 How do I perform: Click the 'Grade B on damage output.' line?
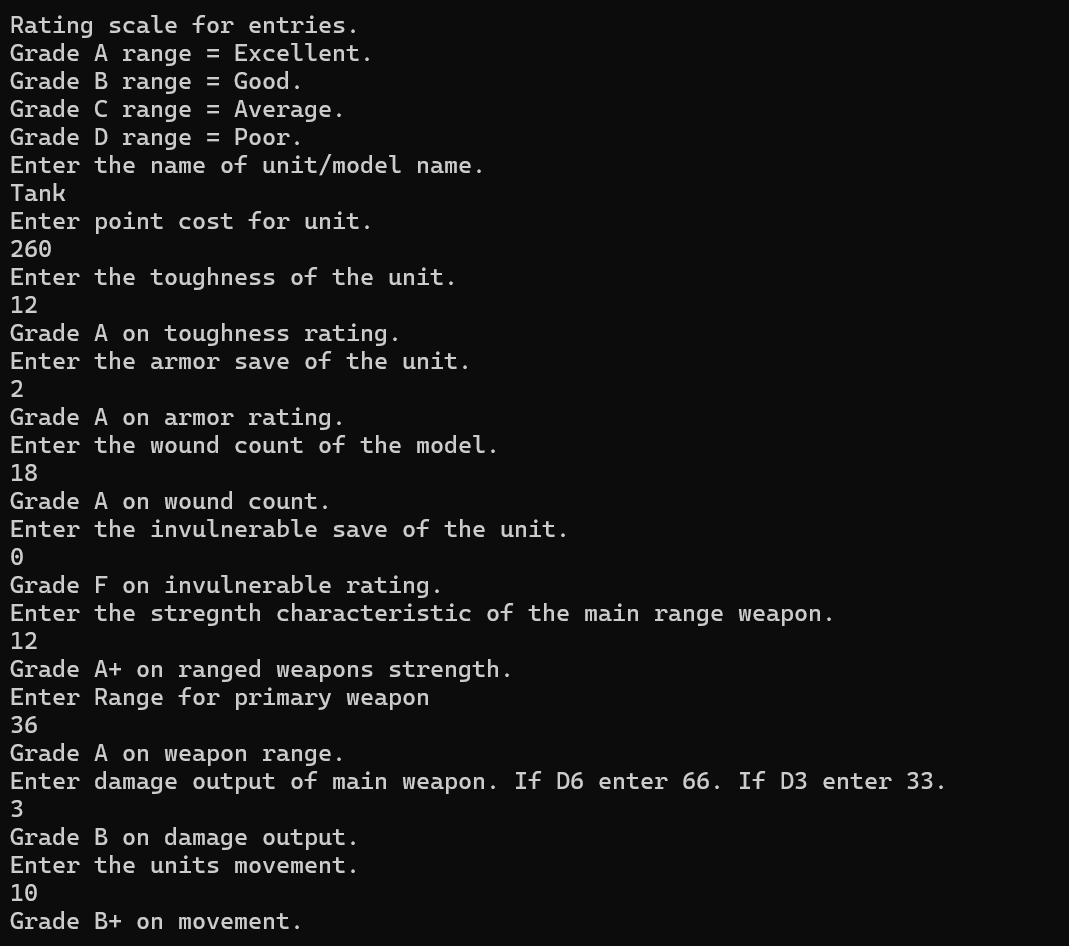pos(184,838)
